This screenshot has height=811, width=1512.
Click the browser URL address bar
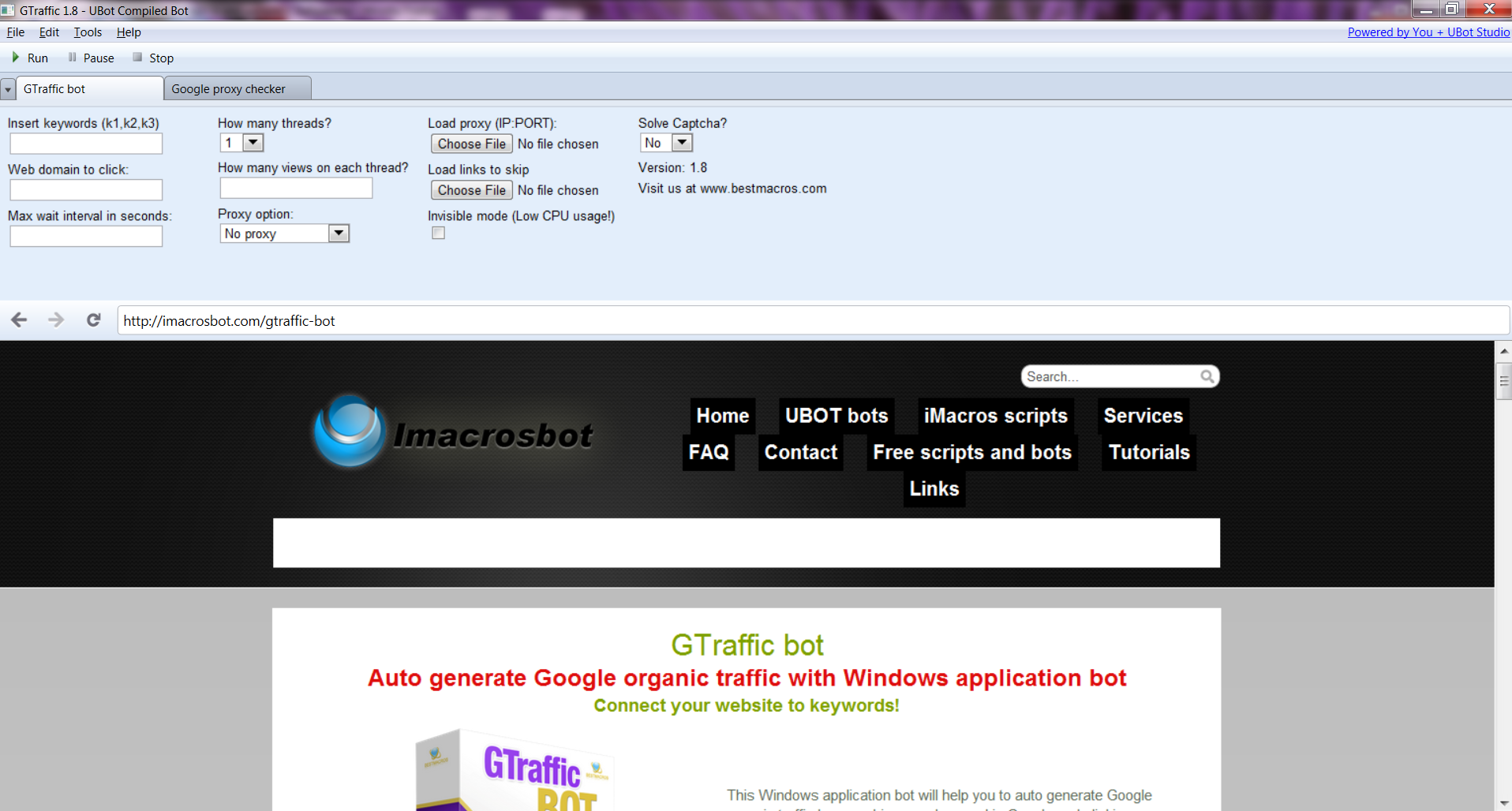click(813, 320)
